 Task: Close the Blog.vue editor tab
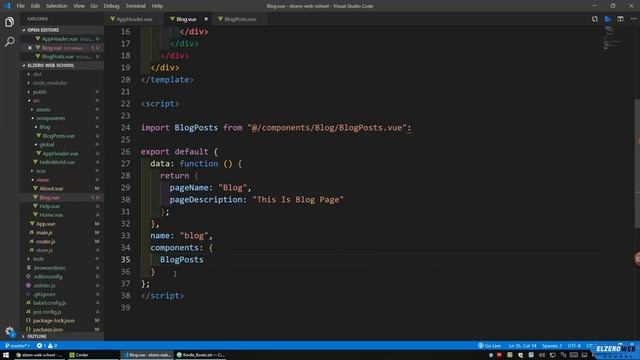pos(206,19)
